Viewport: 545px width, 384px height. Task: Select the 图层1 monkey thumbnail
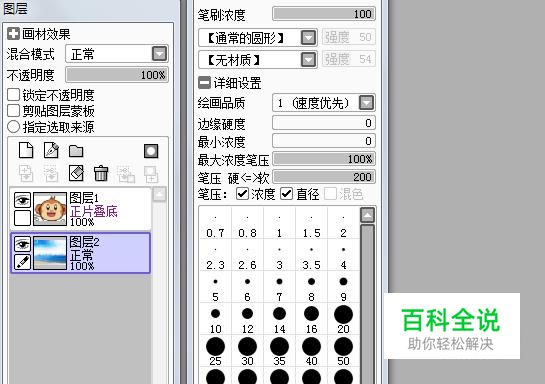point(50,209)
